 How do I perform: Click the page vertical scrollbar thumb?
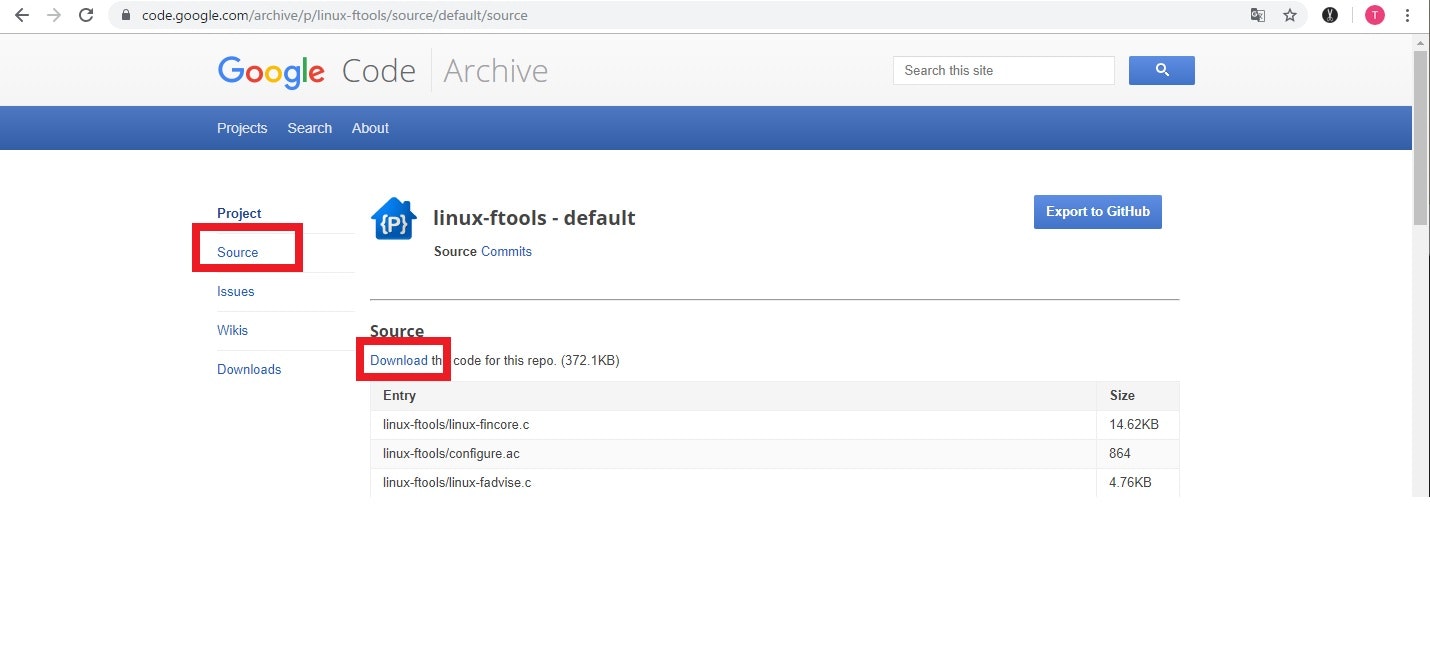[1420, 137]
